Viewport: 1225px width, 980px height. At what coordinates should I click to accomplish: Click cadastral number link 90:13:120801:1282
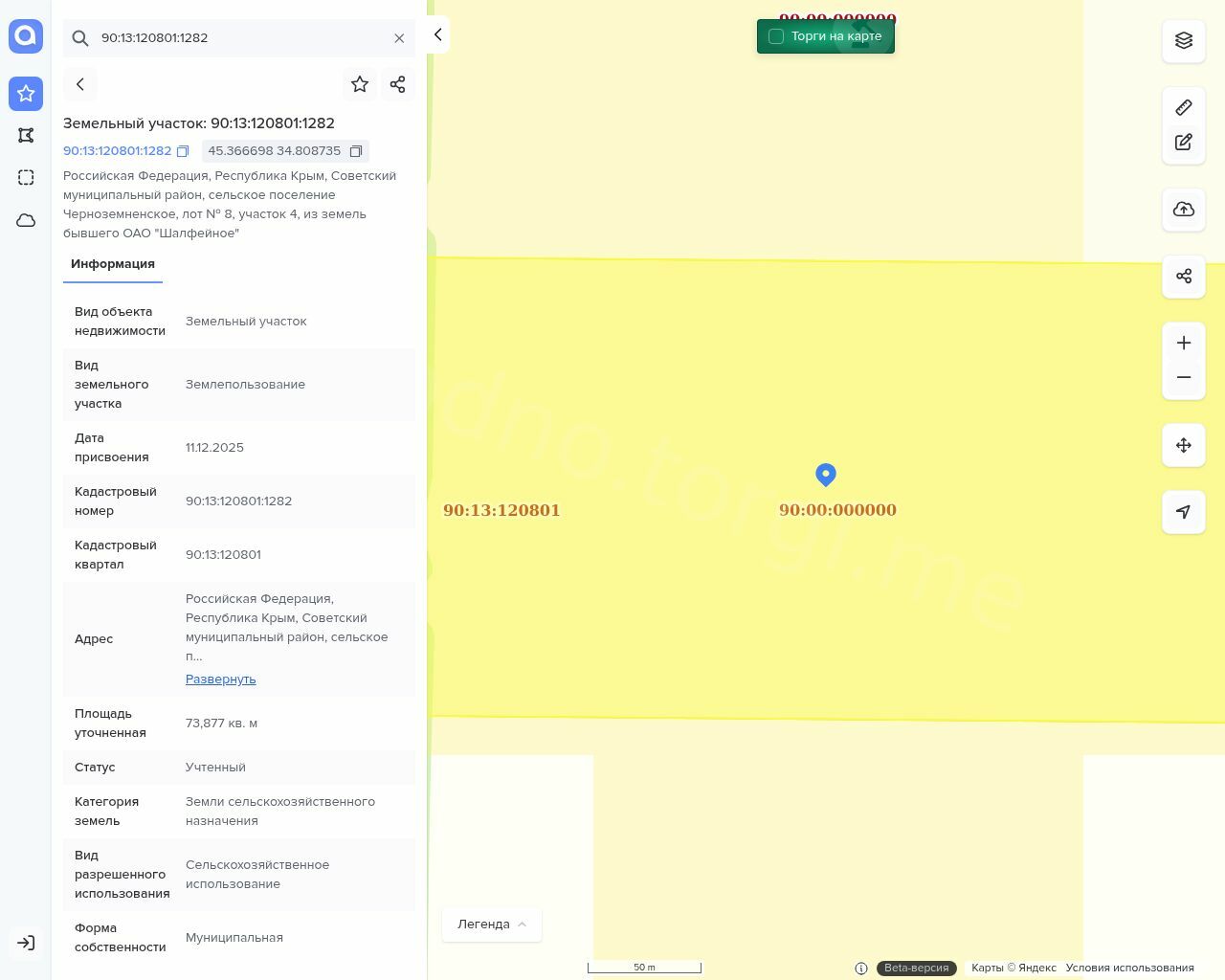coord(117,151)
